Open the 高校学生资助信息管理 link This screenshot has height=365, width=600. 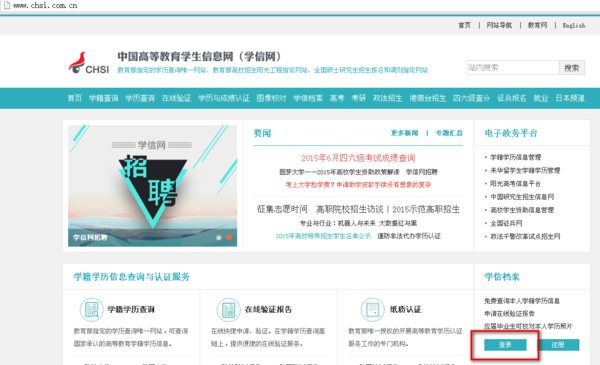[522, 210]
